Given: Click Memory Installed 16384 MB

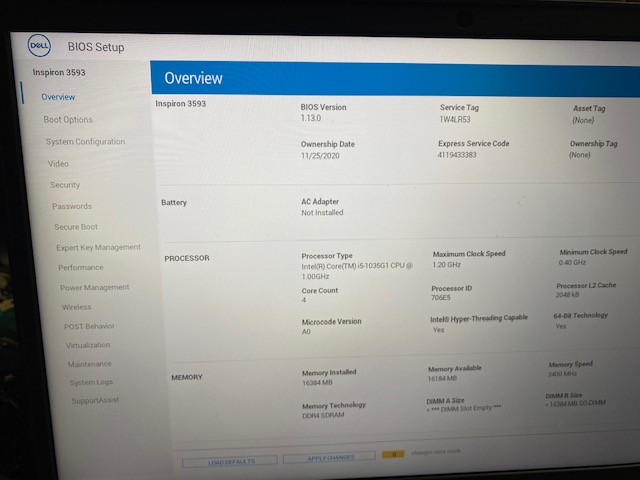Looking at the screenshot, I should [318, 382].
